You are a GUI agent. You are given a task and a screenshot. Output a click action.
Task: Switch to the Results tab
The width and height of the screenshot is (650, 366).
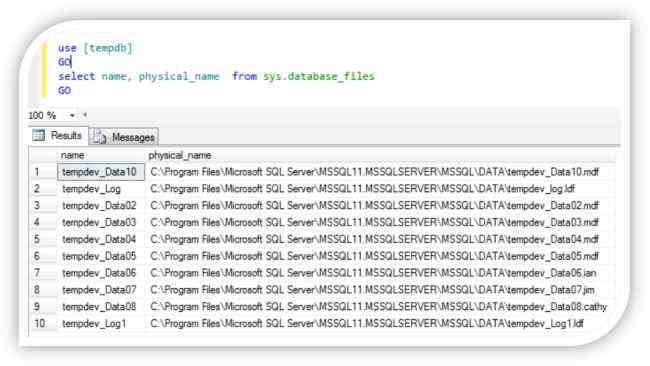(x=58, y=136)
